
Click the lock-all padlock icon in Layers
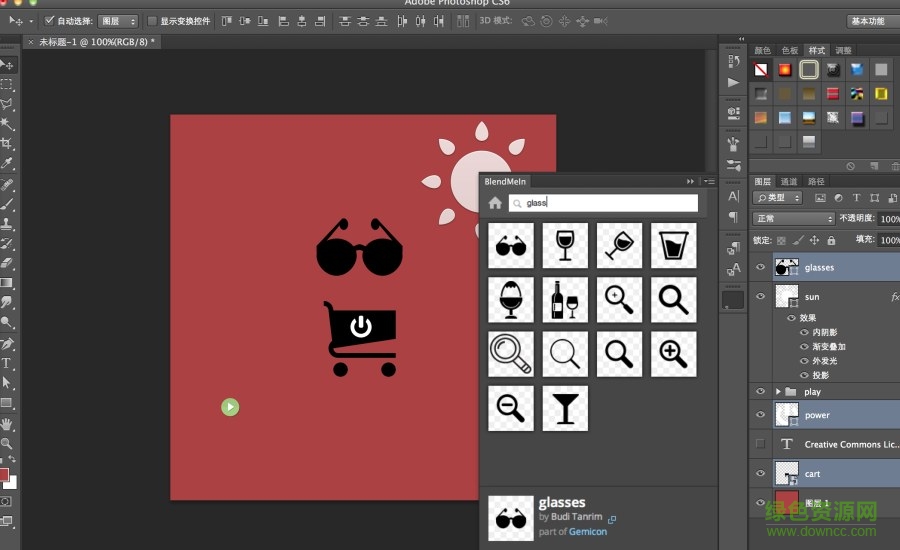click(x=831, y=240)
